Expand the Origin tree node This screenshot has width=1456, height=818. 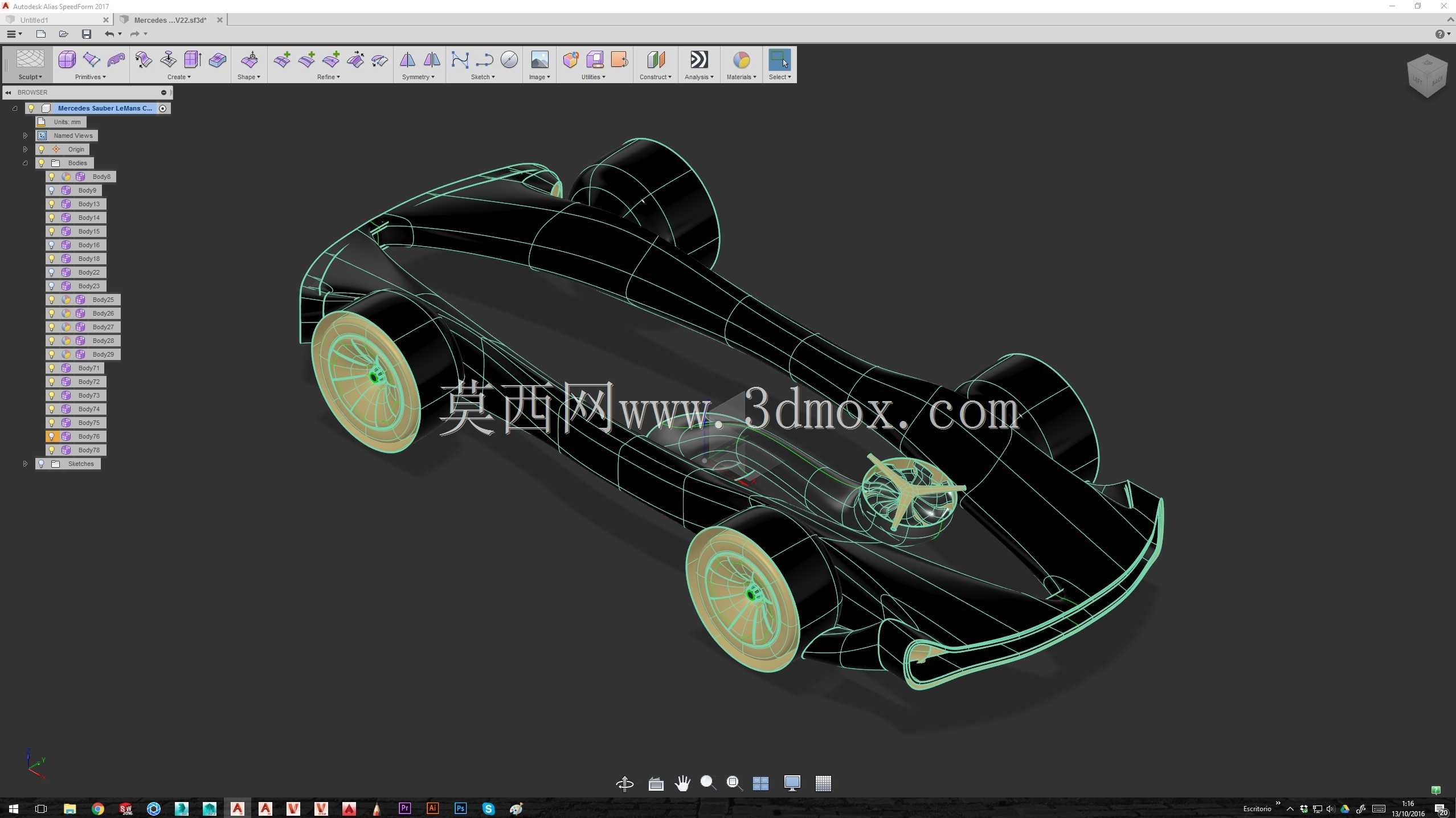tap(25, 149)
